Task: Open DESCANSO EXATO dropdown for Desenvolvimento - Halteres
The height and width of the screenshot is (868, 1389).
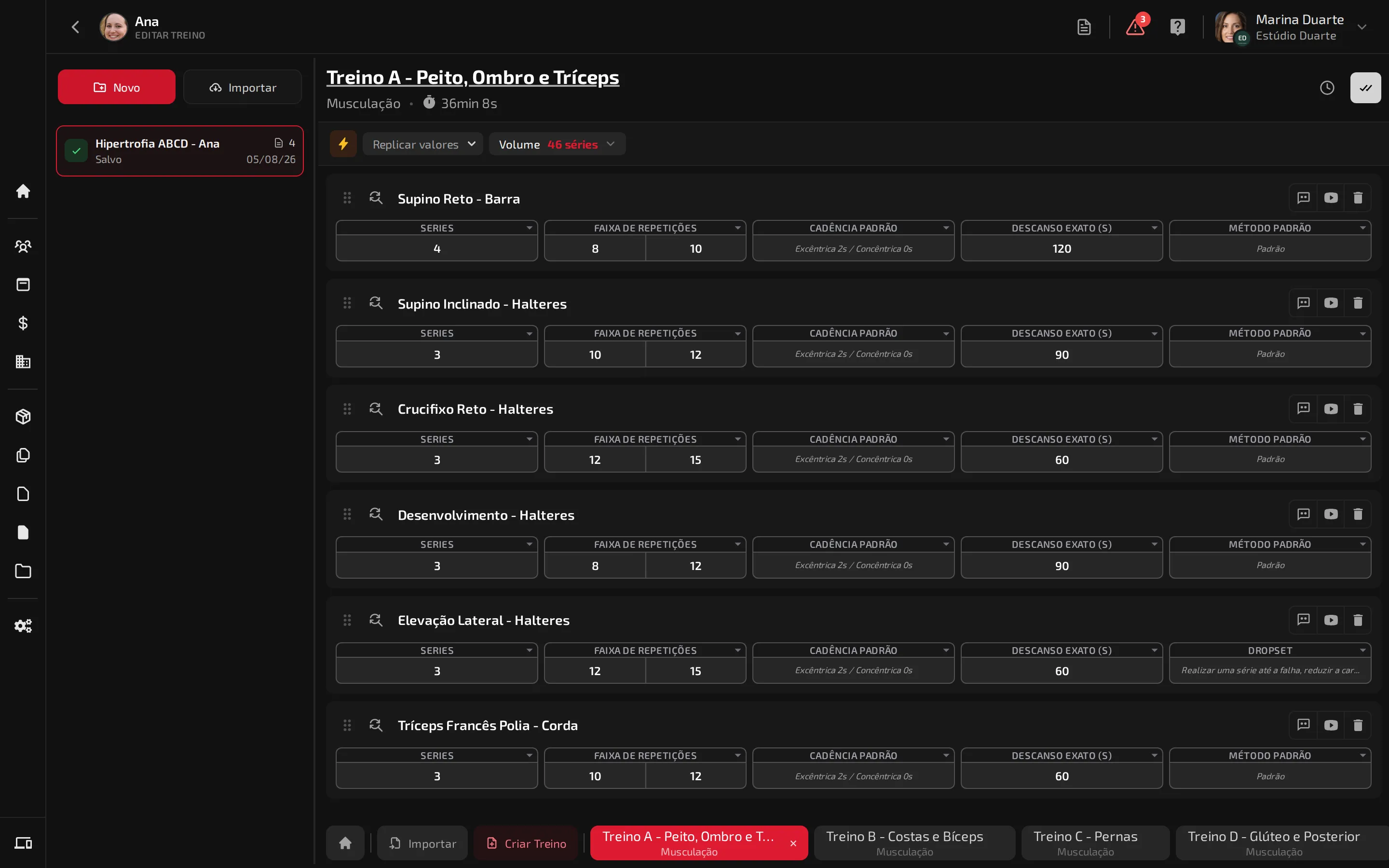Action: (1061, 544)
